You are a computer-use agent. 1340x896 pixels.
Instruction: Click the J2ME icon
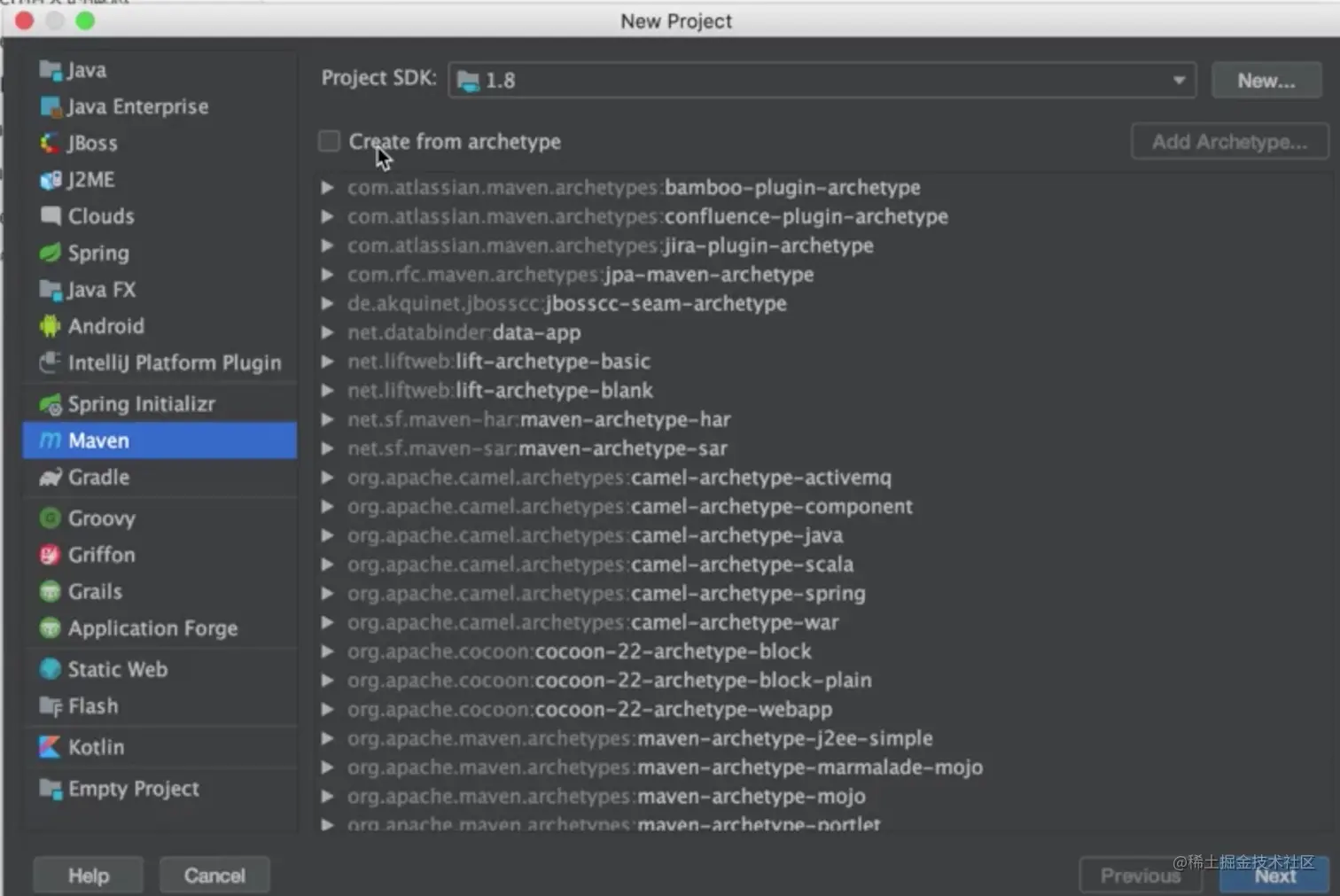pos(51,180)
